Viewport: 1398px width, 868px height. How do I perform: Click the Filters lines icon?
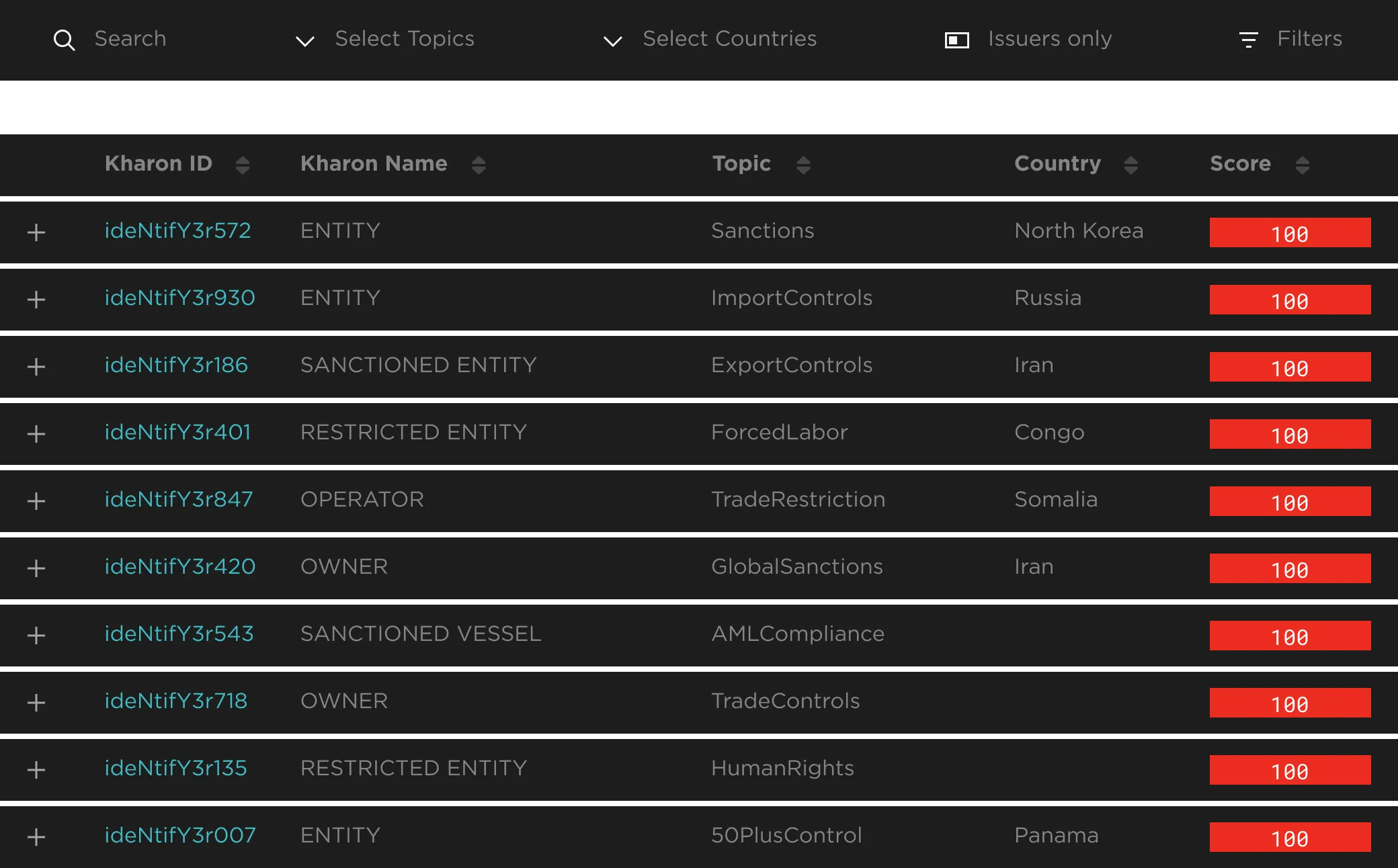coord(1248,40)
